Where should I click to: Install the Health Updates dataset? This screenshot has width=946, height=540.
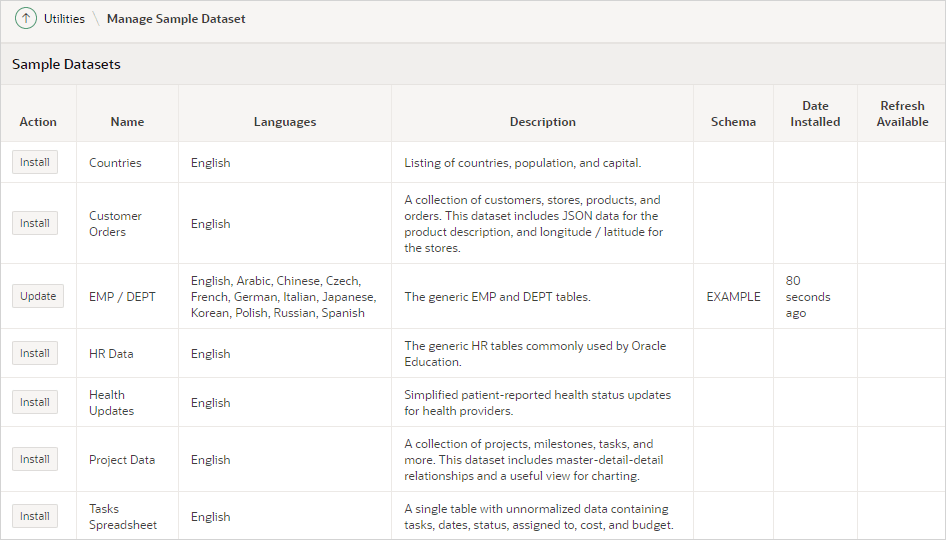pyautogui.click(x=35, y=402)
